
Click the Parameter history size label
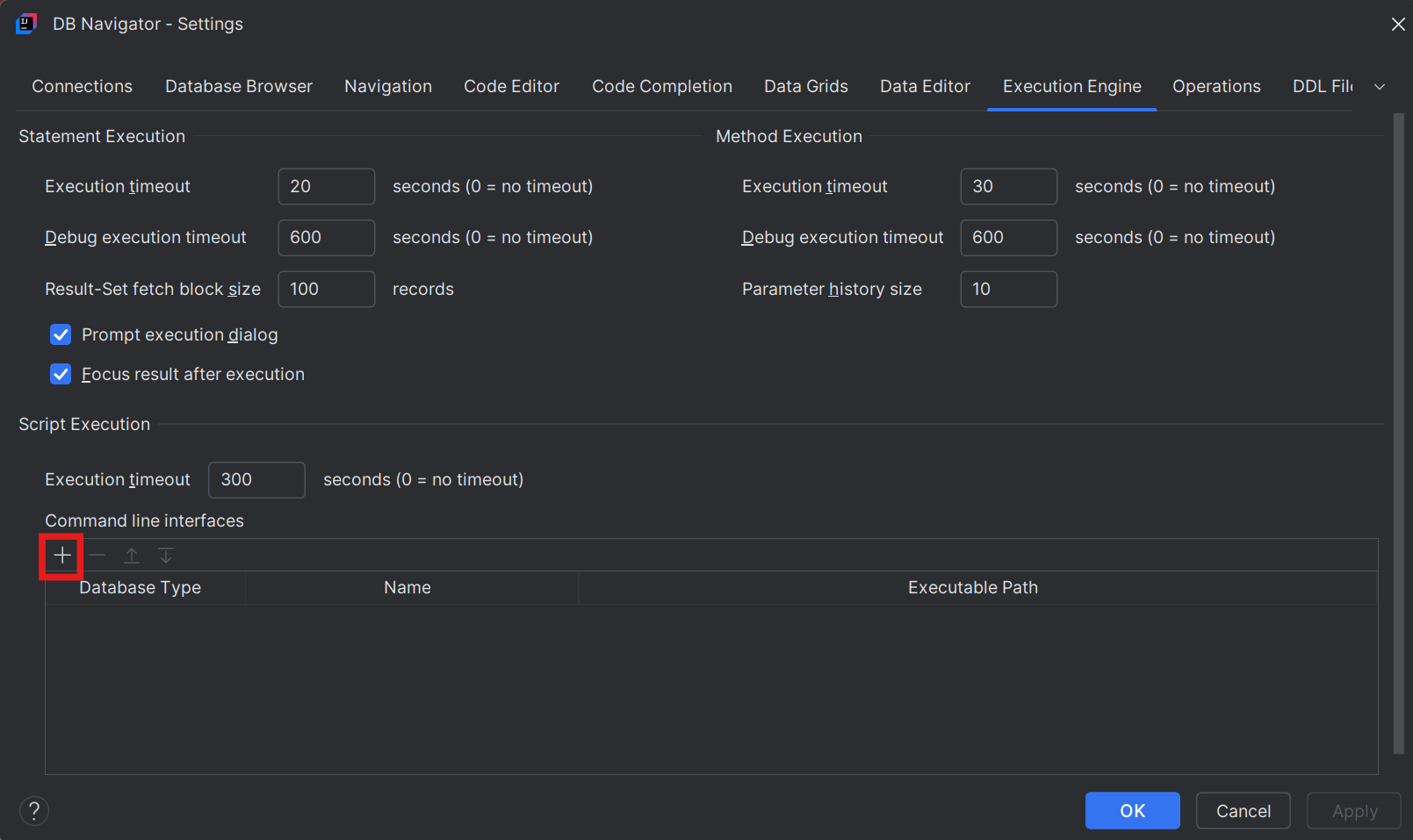[x=832, y=289]
